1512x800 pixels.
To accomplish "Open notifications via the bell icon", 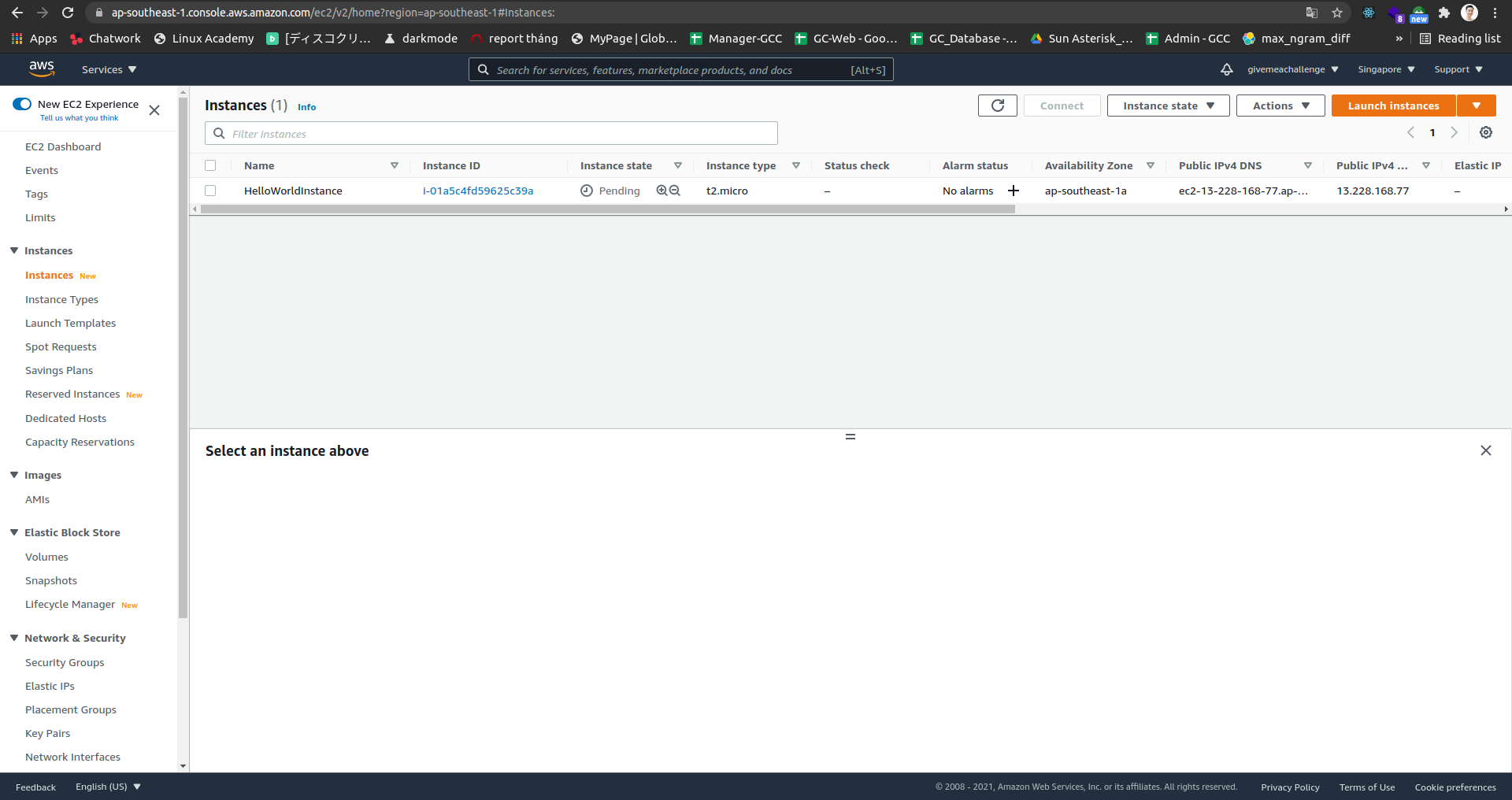I will [1227, 69].
